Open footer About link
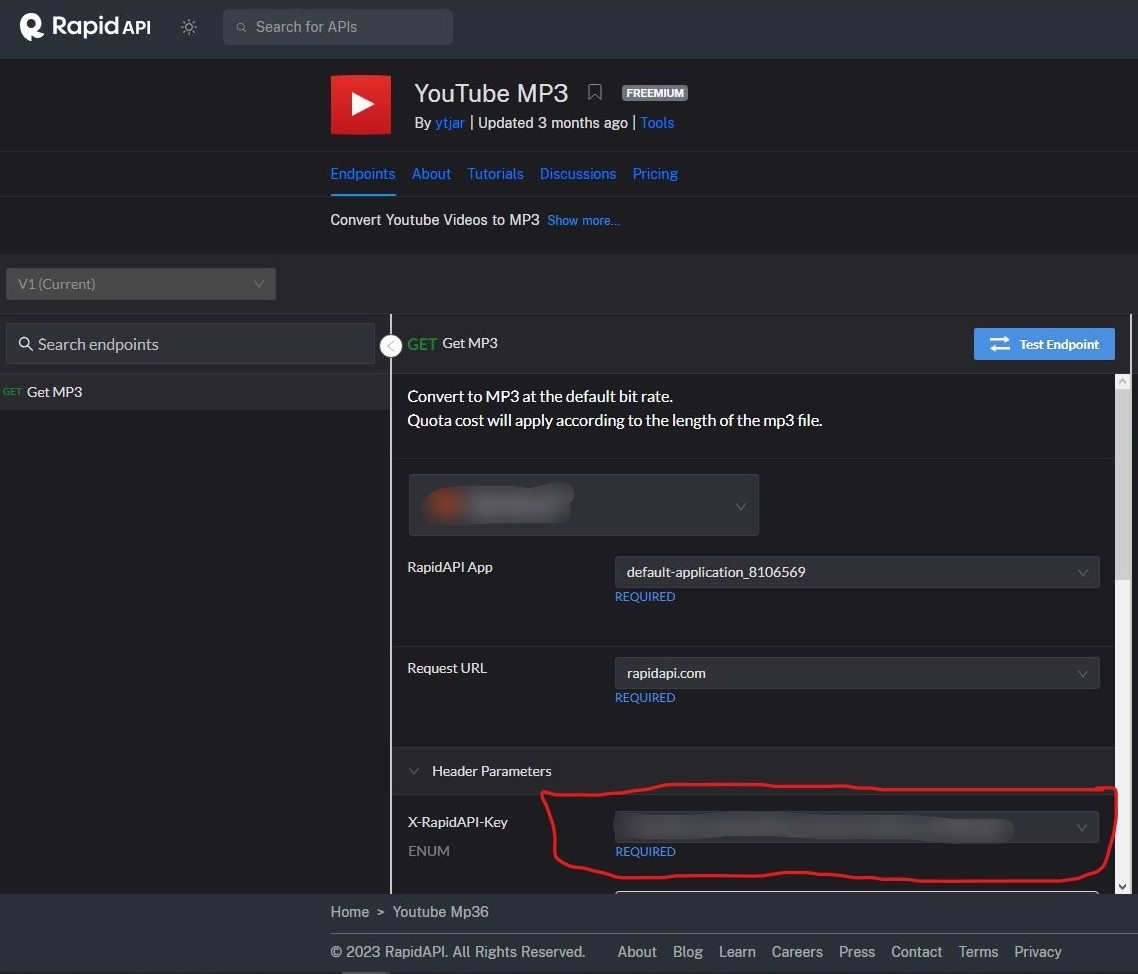1138x974 pixels. (x=637, y=952)
